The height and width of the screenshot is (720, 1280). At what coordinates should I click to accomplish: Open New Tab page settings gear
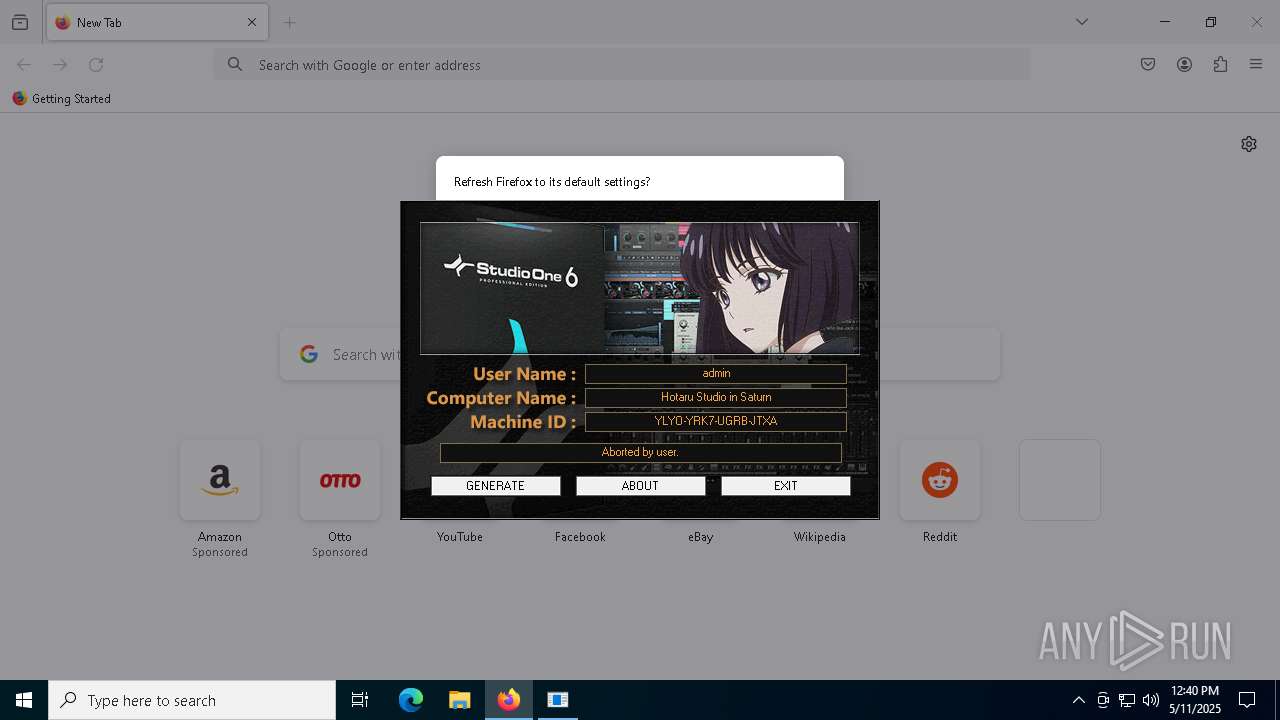click(1249, 144)
